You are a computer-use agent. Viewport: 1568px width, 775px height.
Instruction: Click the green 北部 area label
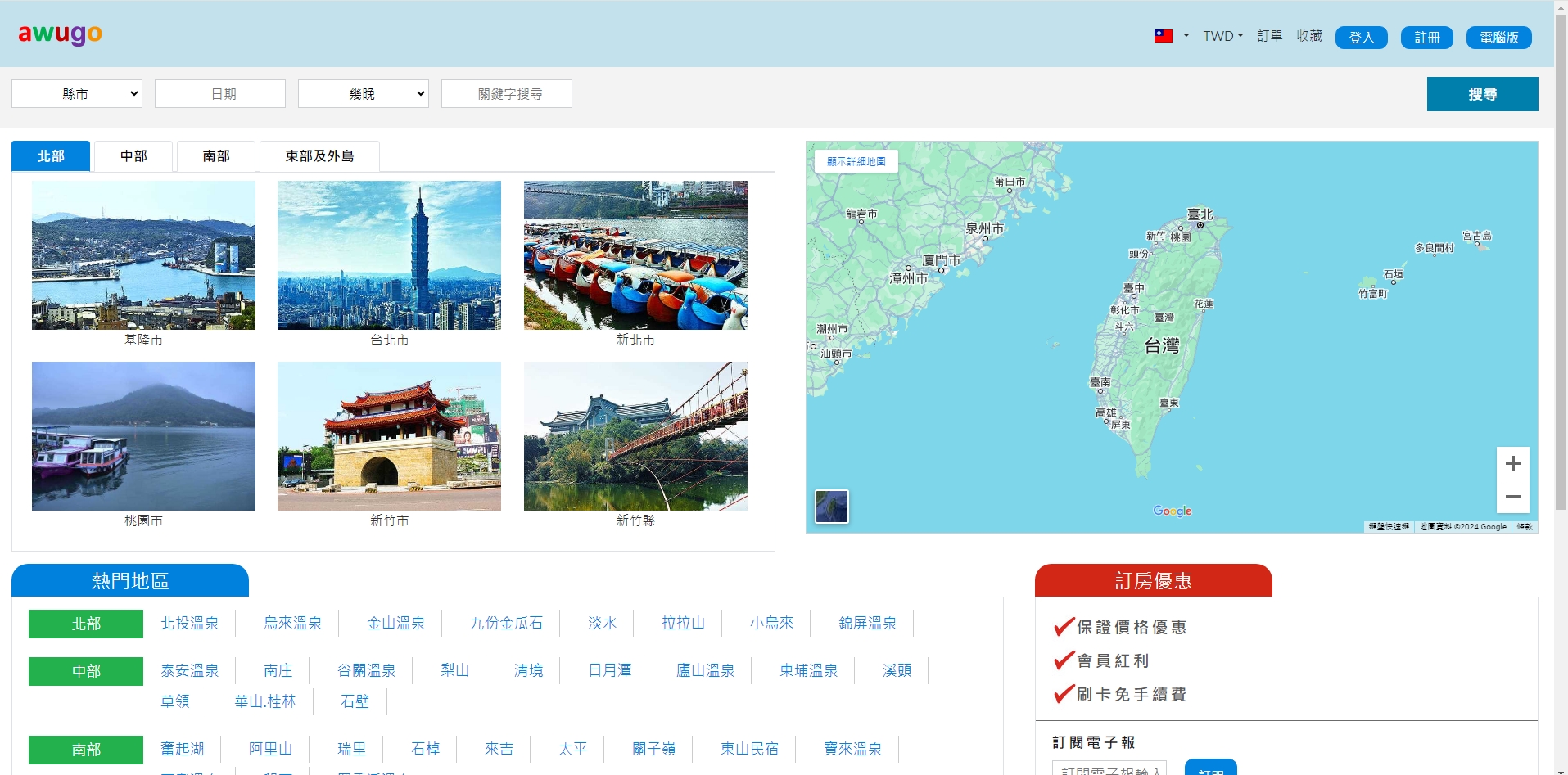[86, 624]
